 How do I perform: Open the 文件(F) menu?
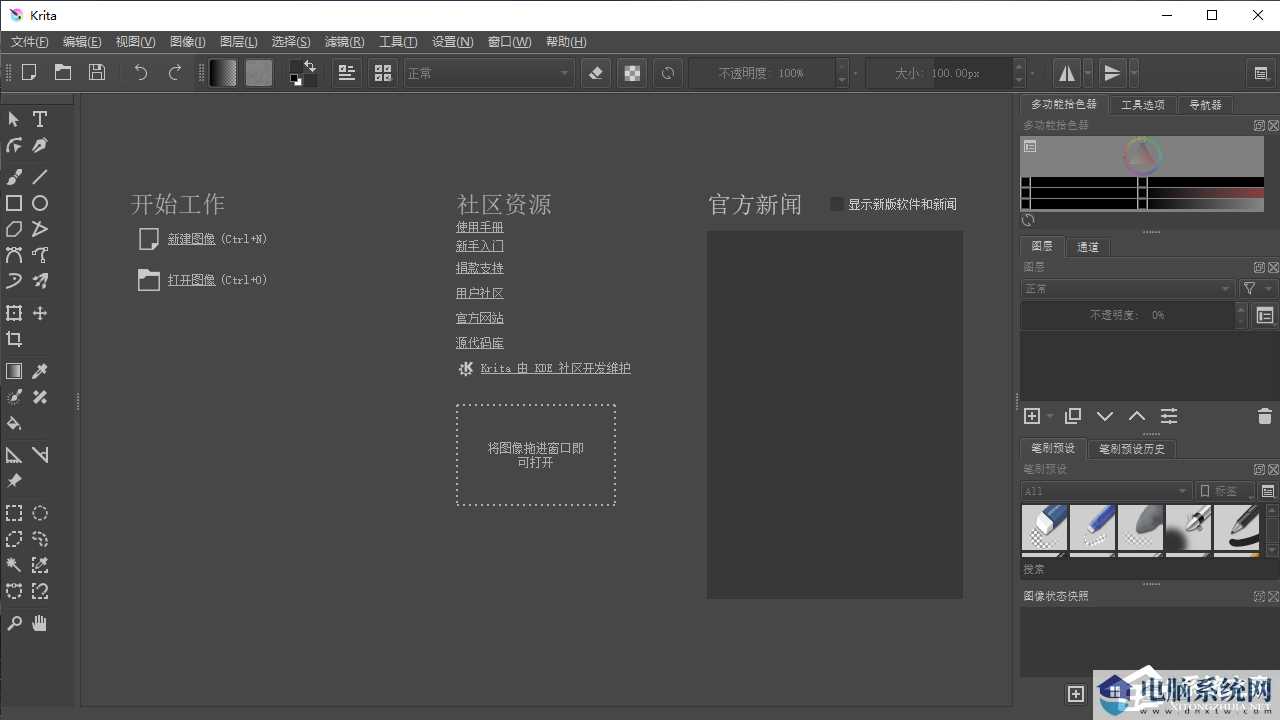pyautogui.click(x=30, y=42)
